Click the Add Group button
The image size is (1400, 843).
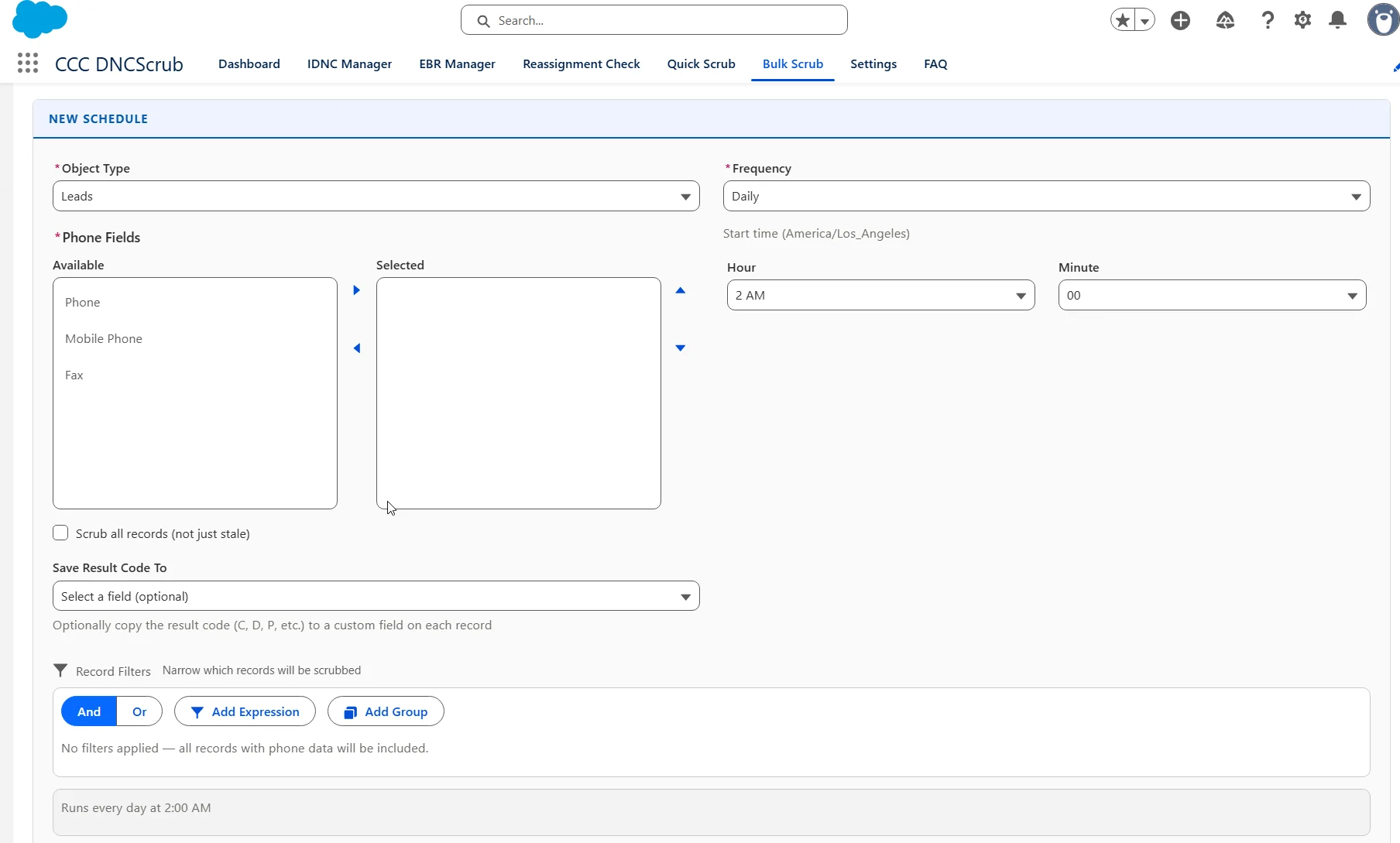(386, 711)
